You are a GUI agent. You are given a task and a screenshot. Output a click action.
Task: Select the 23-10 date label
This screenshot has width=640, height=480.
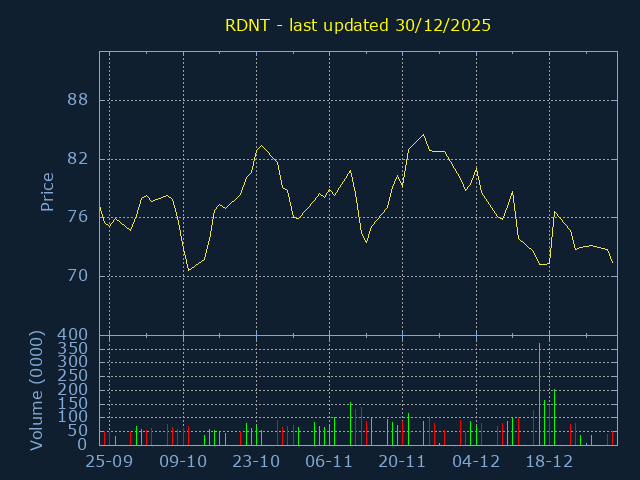pyautogui.click(x=256, y=462)
